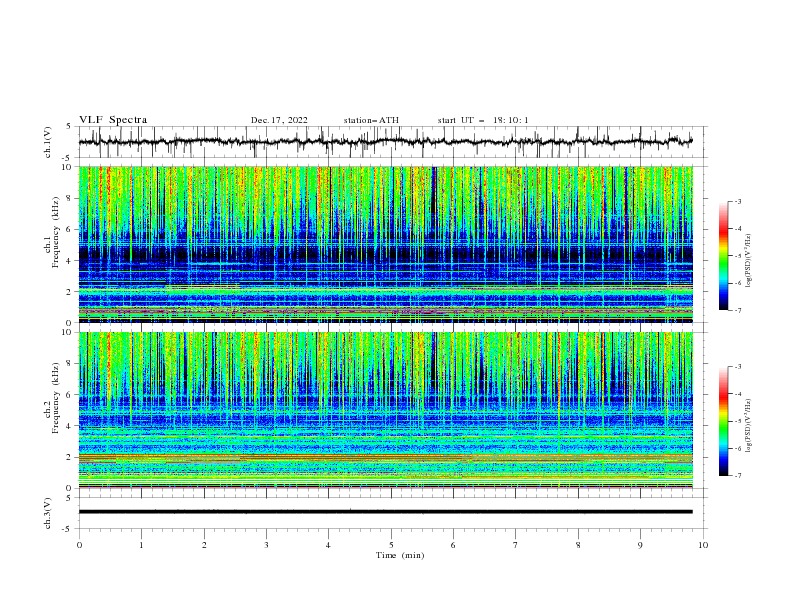Click time axis tick label "9"
The height and width of the screenshot is (612, 792).
[x=640, y=545]
